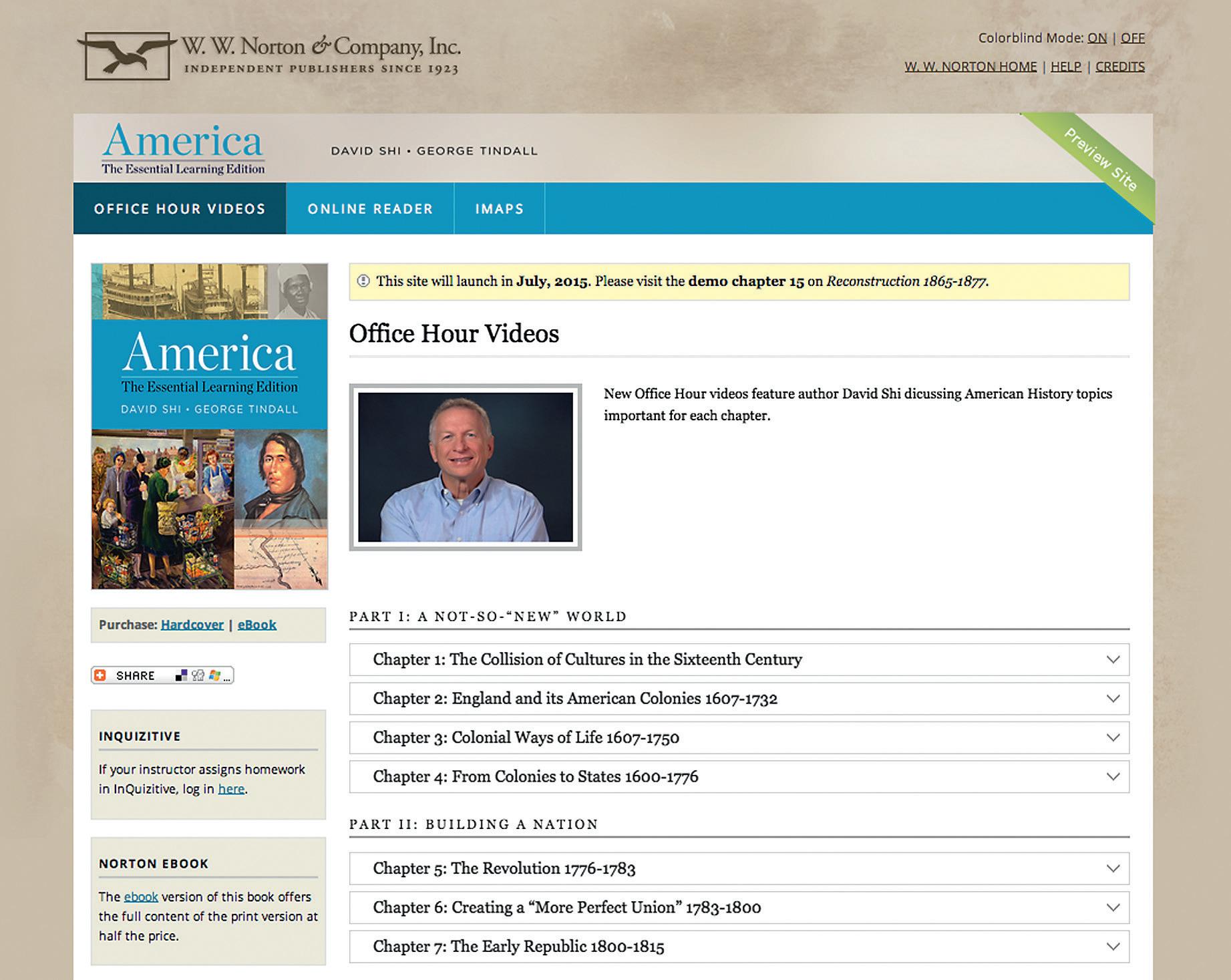1231x980 pixels.
Task: Click the 'PART II: BUILDING A NATION' heading
Action: tap(474, 824)
